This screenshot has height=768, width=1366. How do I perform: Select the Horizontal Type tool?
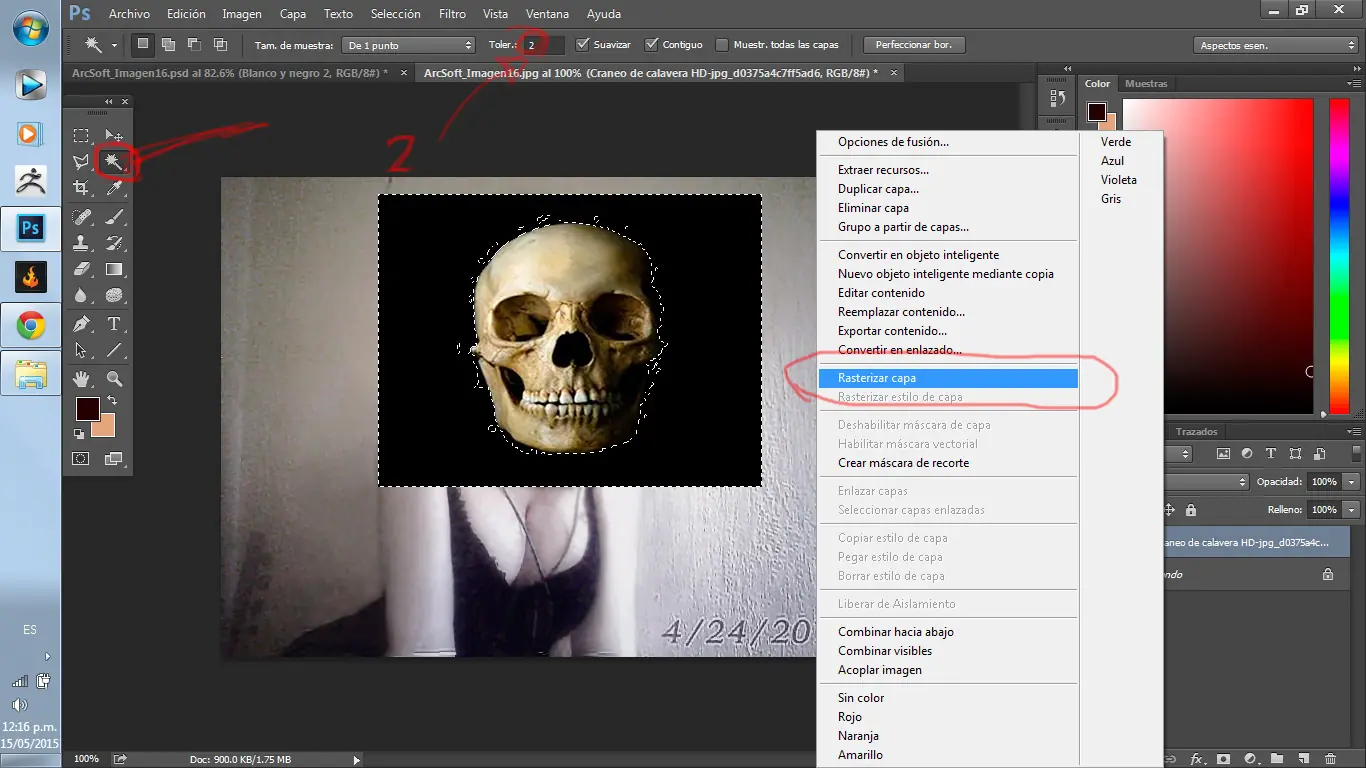click(x=114, y=324)
